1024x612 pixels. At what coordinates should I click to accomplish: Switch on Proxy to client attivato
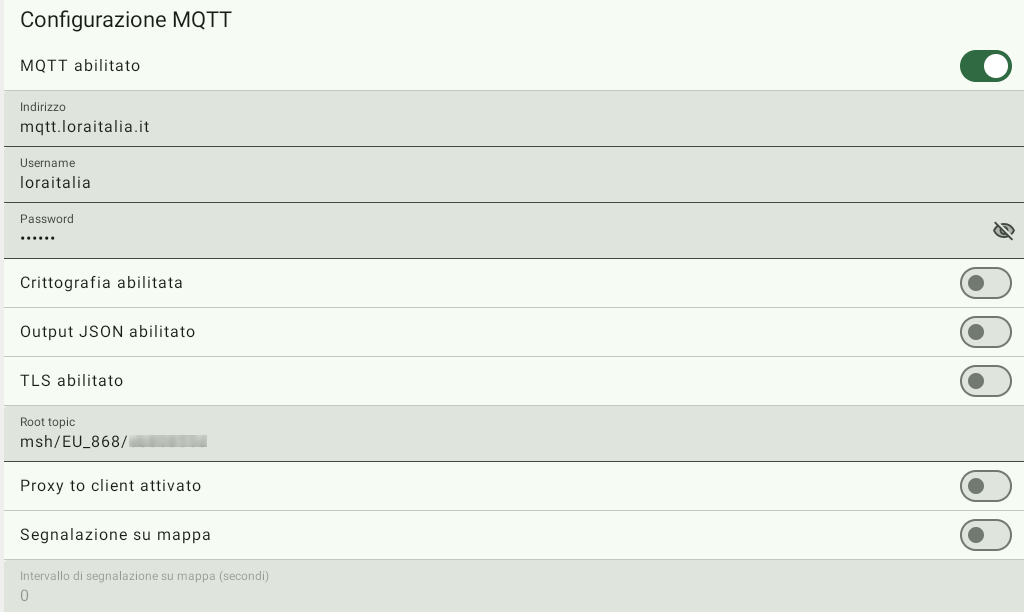click(985, 486)
